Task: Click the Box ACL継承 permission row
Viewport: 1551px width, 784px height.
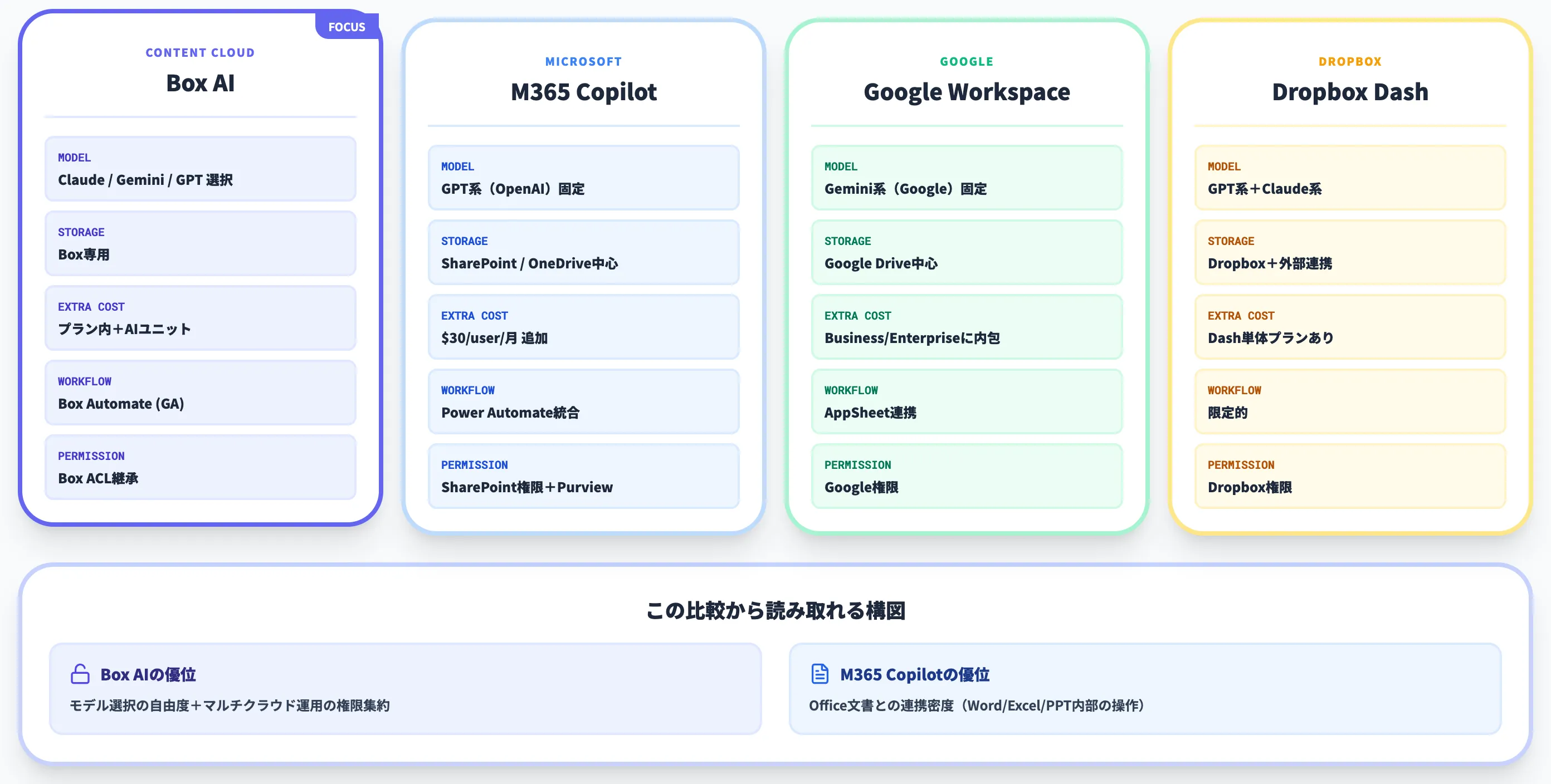Action: coord(201,468)
